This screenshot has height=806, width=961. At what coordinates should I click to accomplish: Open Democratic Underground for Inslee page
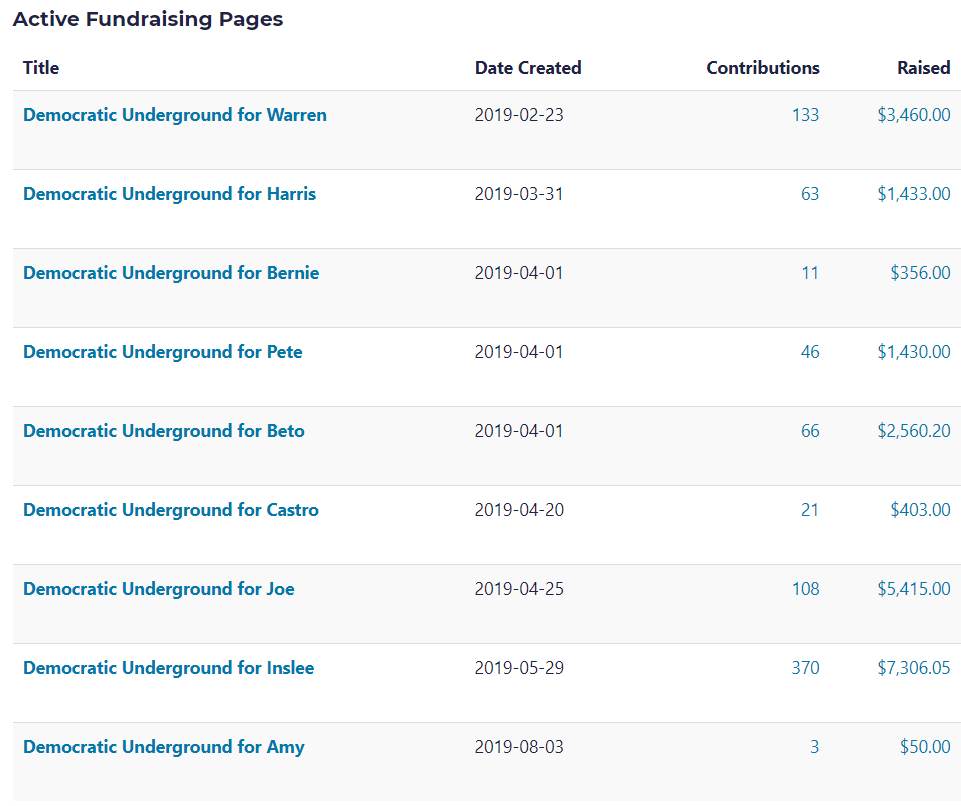168,668
